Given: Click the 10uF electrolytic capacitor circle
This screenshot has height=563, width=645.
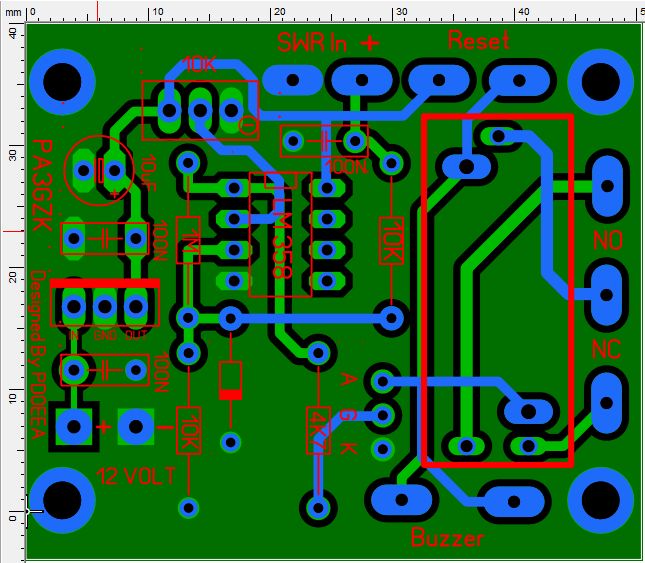Looking at the screenshot, I should [x=99, y=167].
